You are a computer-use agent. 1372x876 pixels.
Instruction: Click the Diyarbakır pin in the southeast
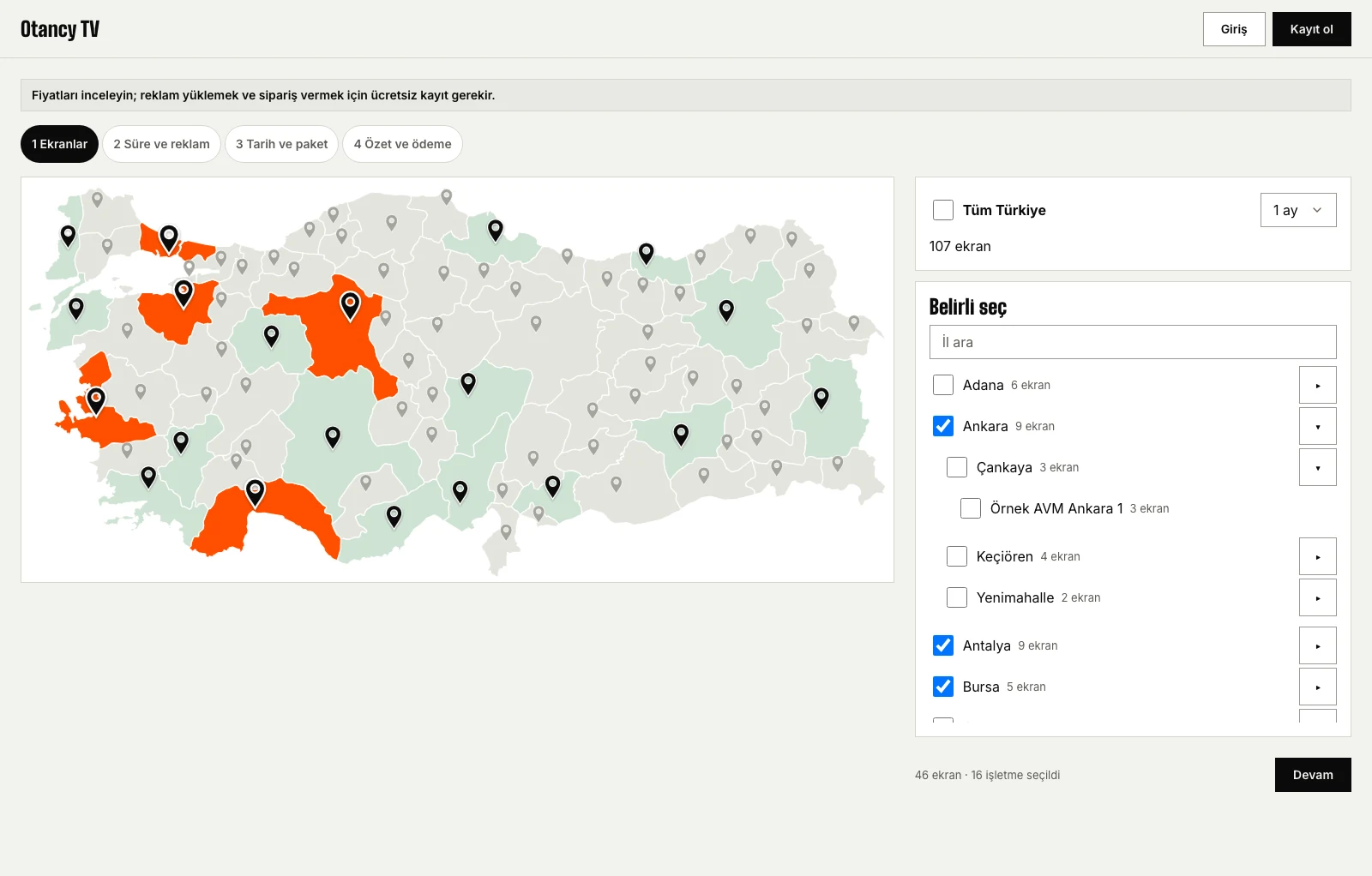click(681, 435)
